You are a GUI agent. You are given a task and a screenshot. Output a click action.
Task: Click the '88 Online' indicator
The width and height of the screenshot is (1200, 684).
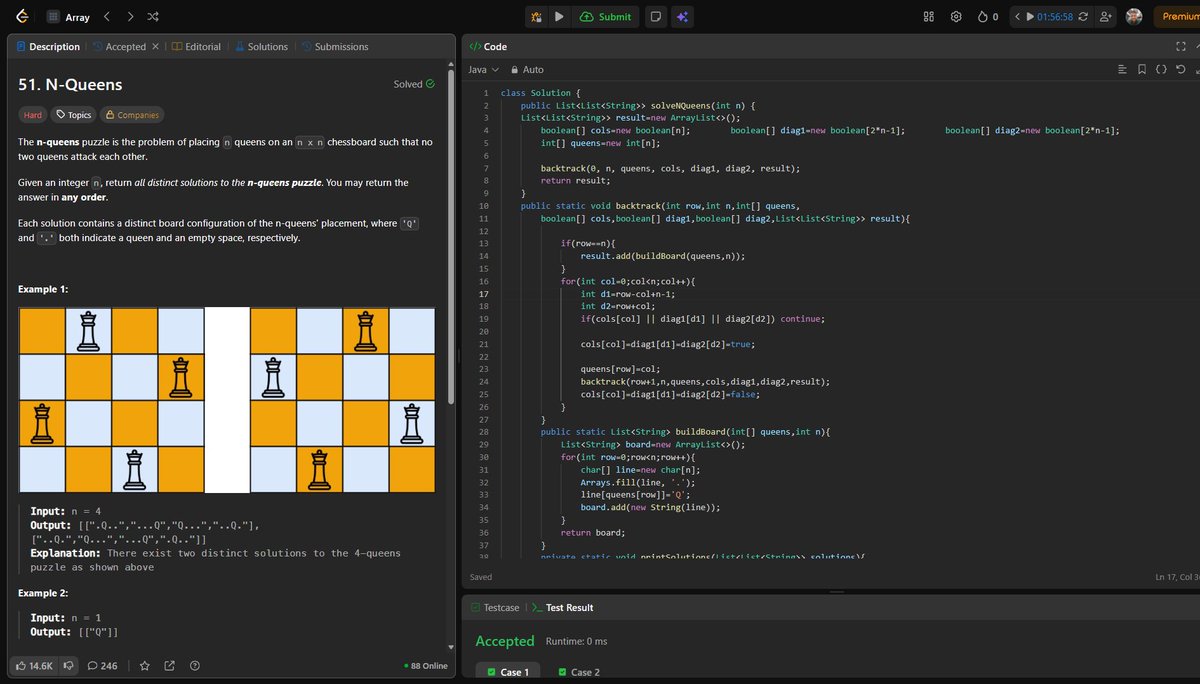[x=426, y=666]
